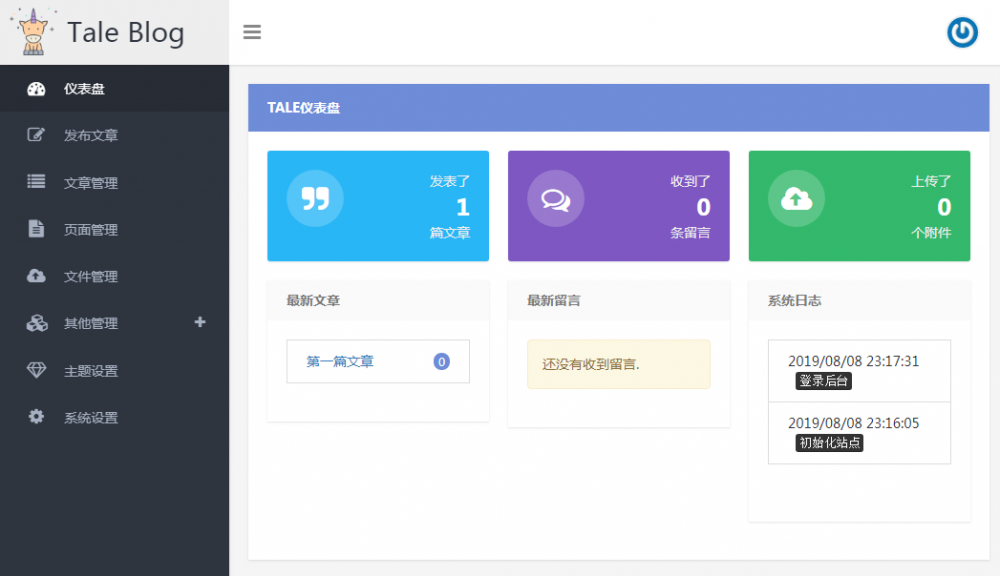This screenshot has width=1000, height=576.
Task: Toggle the sidebar using the hamburger icon
Action: (x=252, y=32)
